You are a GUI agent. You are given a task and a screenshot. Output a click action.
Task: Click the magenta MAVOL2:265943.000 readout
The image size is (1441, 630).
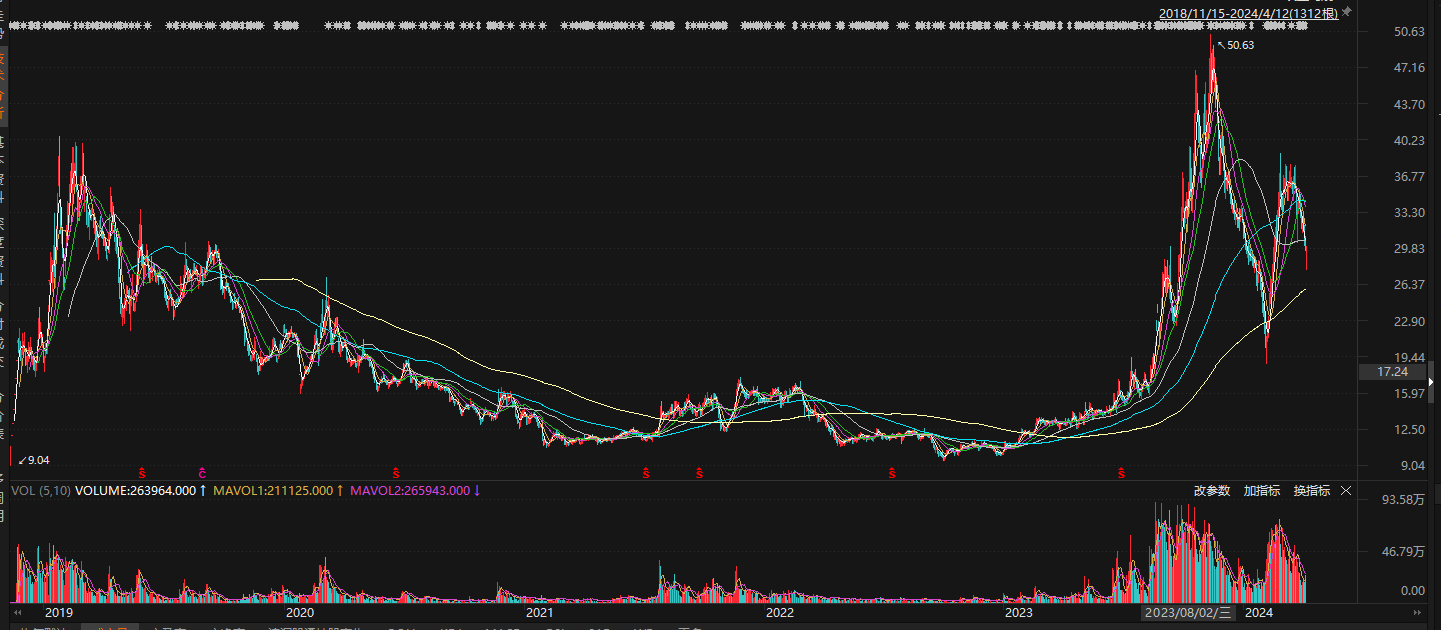pyautogui.click(x=410, y=491)
